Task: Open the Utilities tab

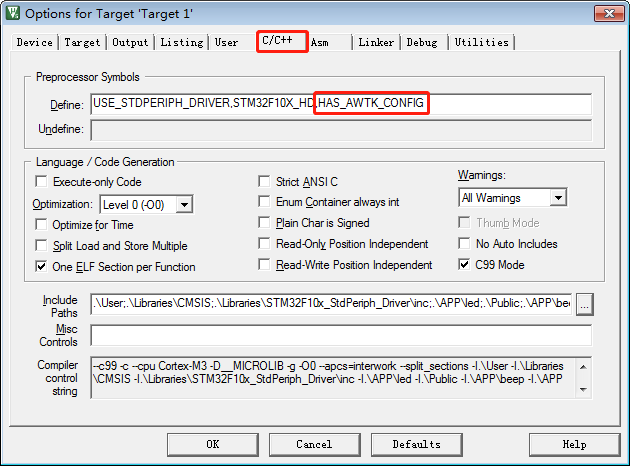Action: point(481,42)
